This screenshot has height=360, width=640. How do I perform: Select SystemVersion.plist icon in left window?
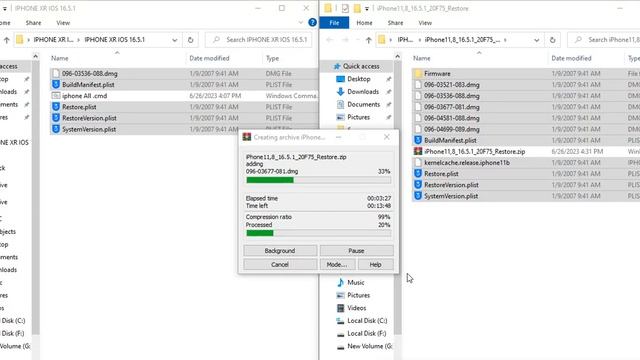pyautogui.click(x=56, y=129)
